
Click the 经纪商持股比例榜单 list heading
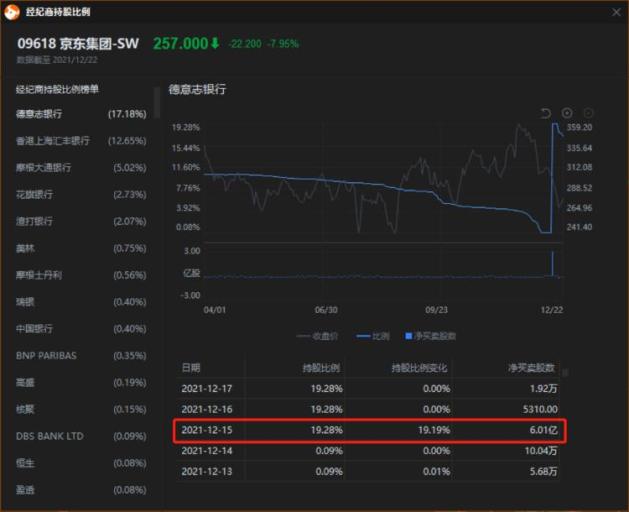[x=57, y=89]
